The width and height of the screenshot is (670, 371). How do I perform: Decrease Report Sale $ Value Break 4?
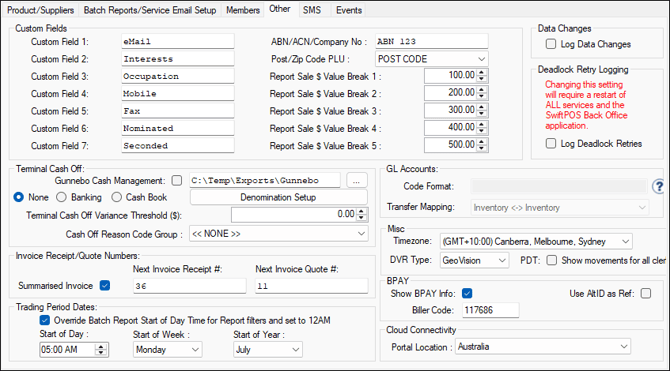(x=482, y=131)
